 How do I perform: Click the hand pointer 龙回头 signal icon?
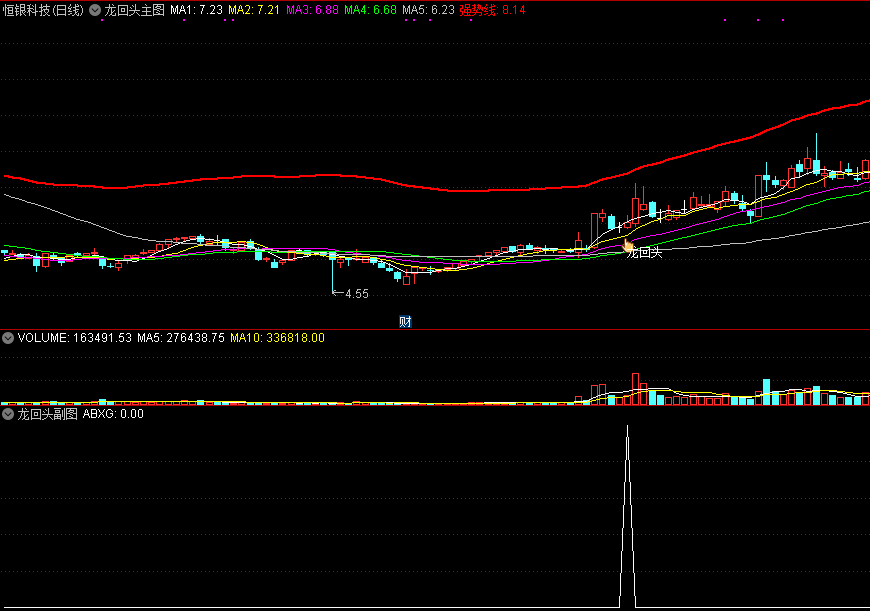(x=628, y=246)
